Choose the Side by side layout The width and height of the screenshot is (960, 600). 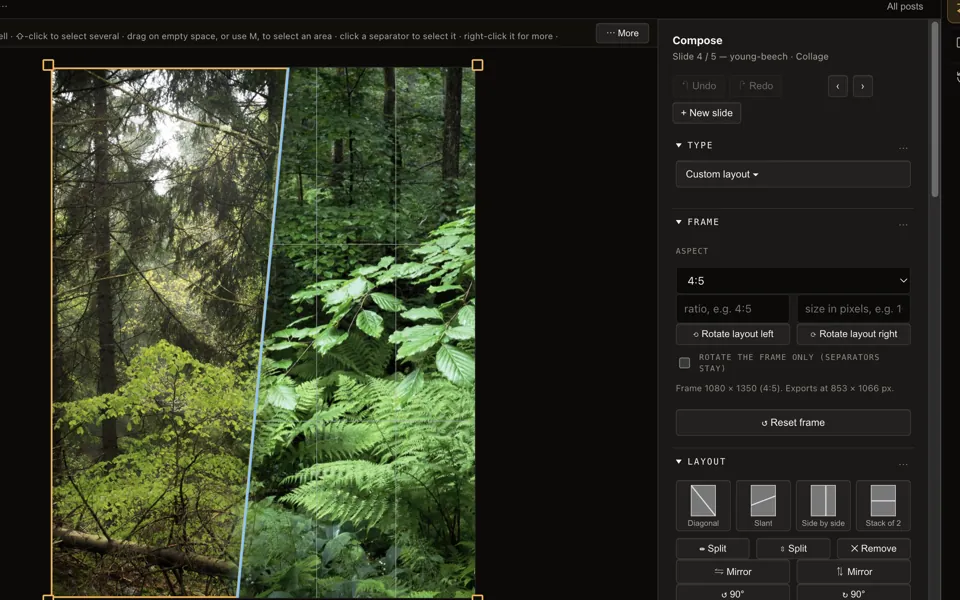click(823, 505)
